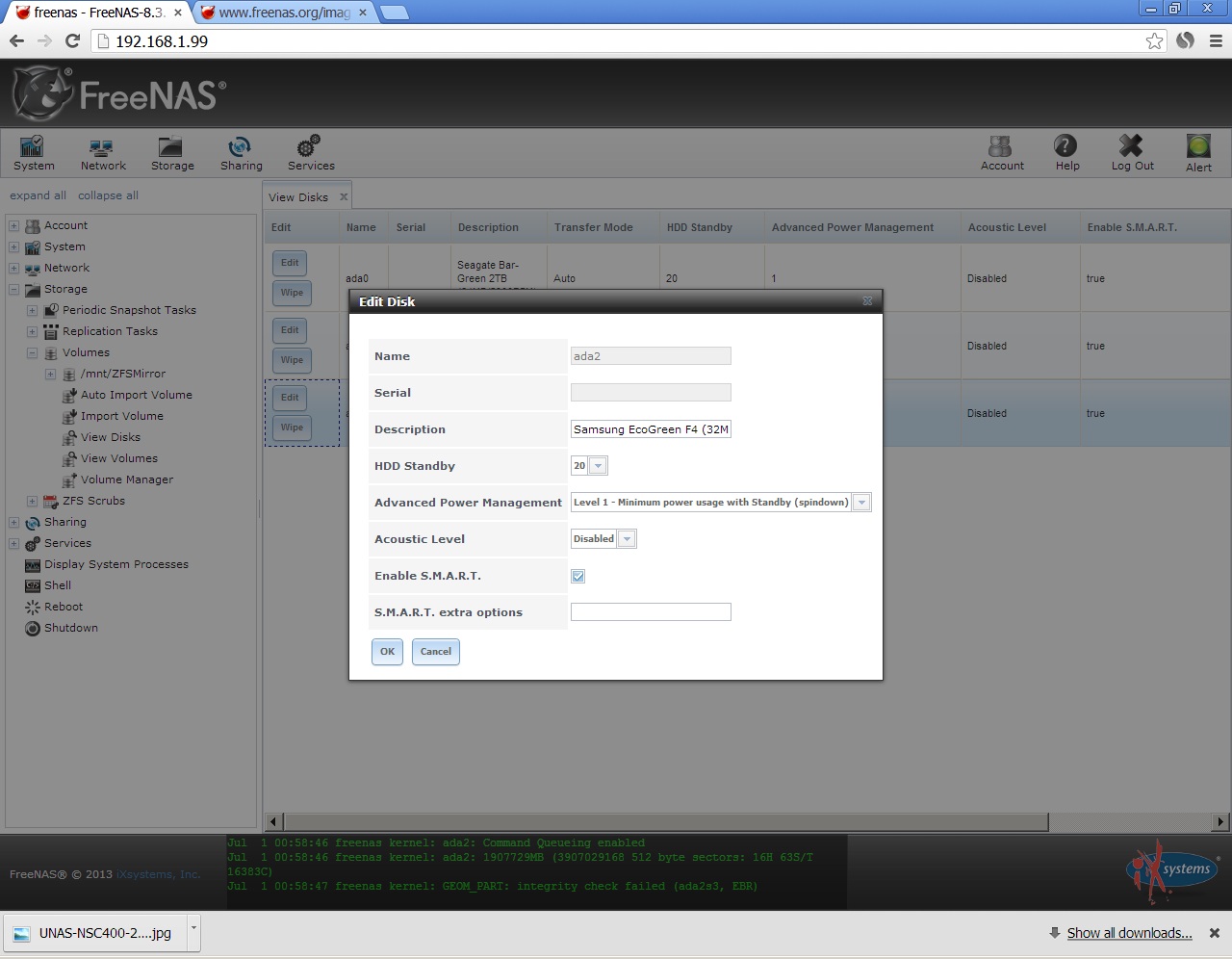Viewport: 1232px width, 959px height.
Task: Click Show all downloads link
Action: (1129, 932)
